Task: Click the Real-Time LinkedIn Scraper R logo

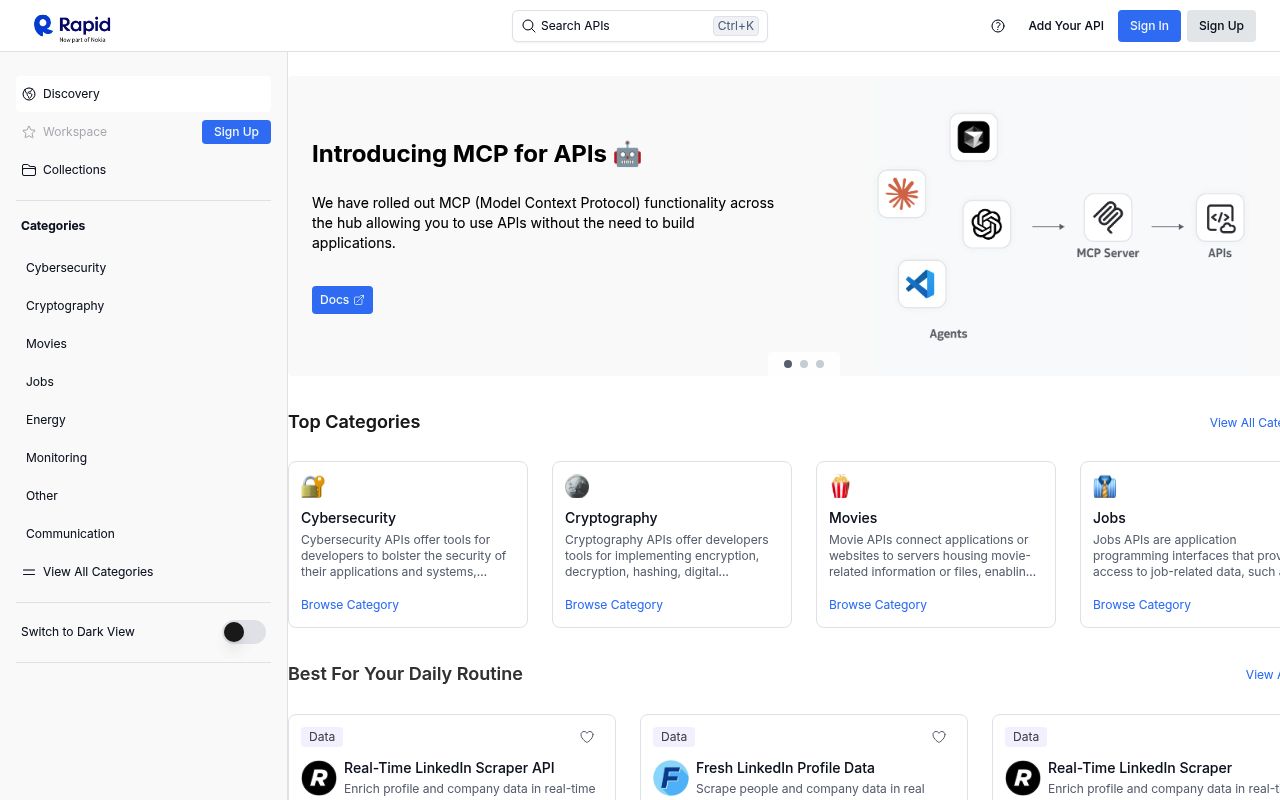Action: (319, 777)
